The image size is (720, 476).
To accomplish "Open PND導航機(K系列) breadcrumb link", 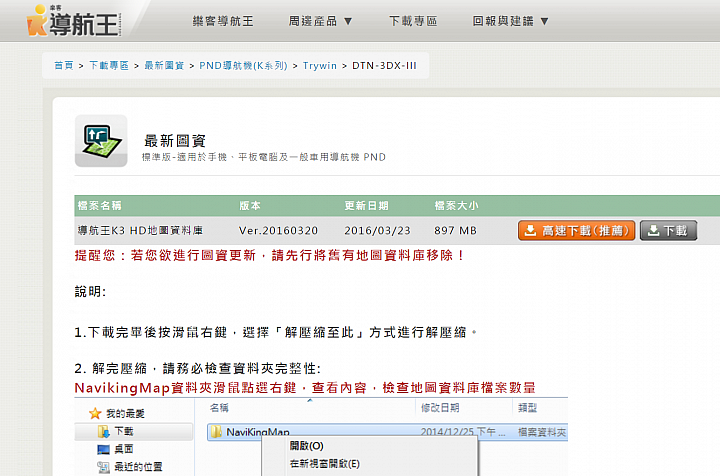I will coord(243,66).
